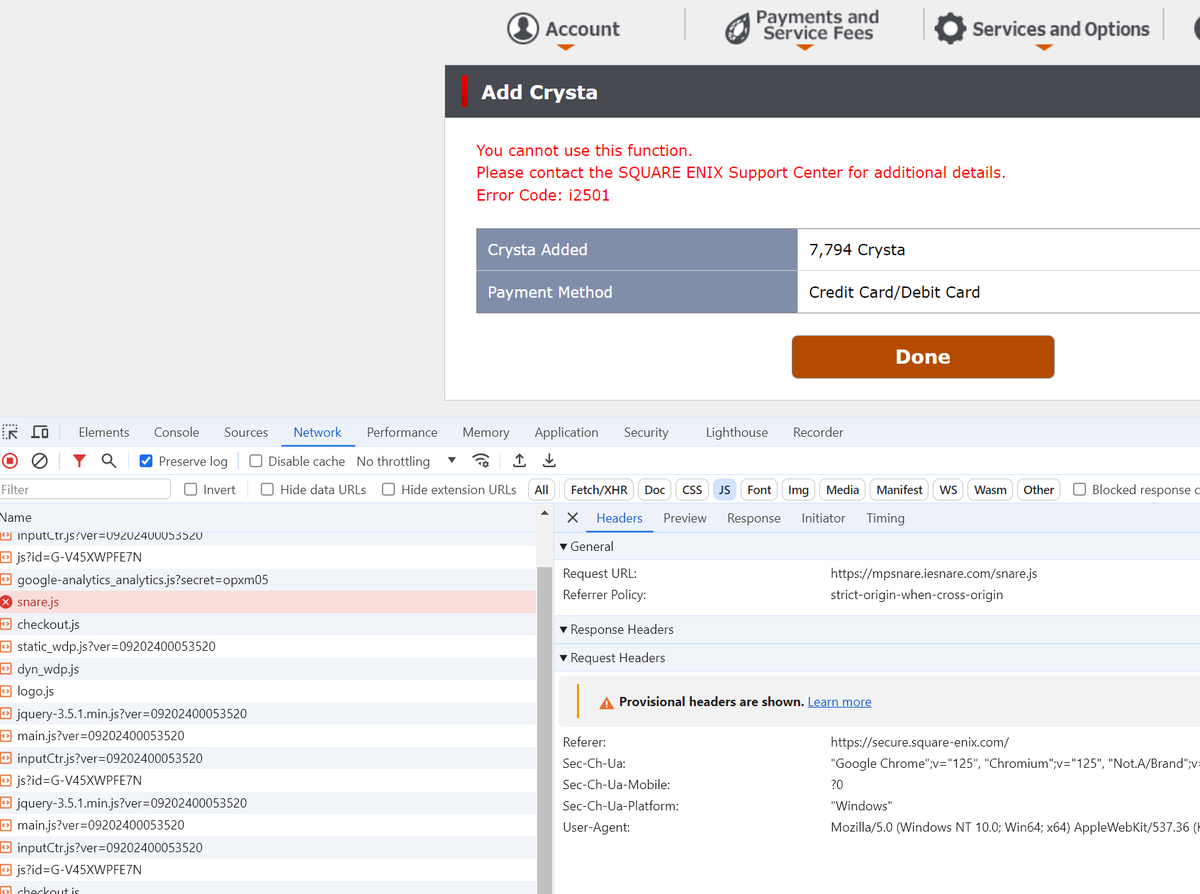Select the dyn_wdp.js request row

point(268,669)
